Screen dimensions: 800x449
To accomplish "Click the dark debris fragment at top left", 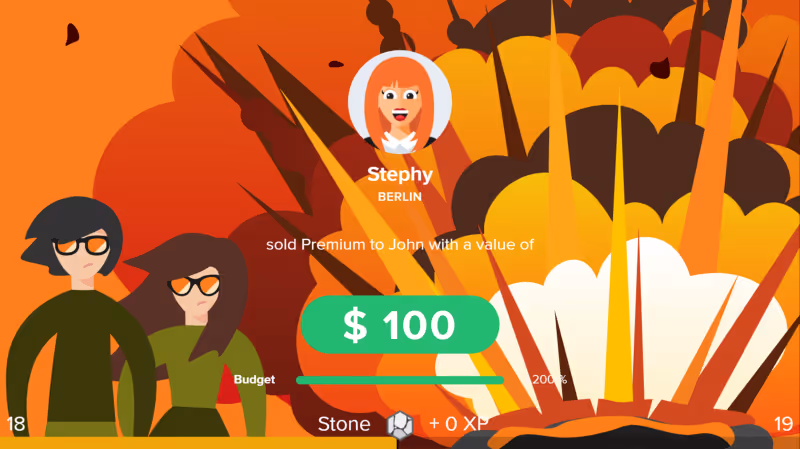I will [72, 34].
